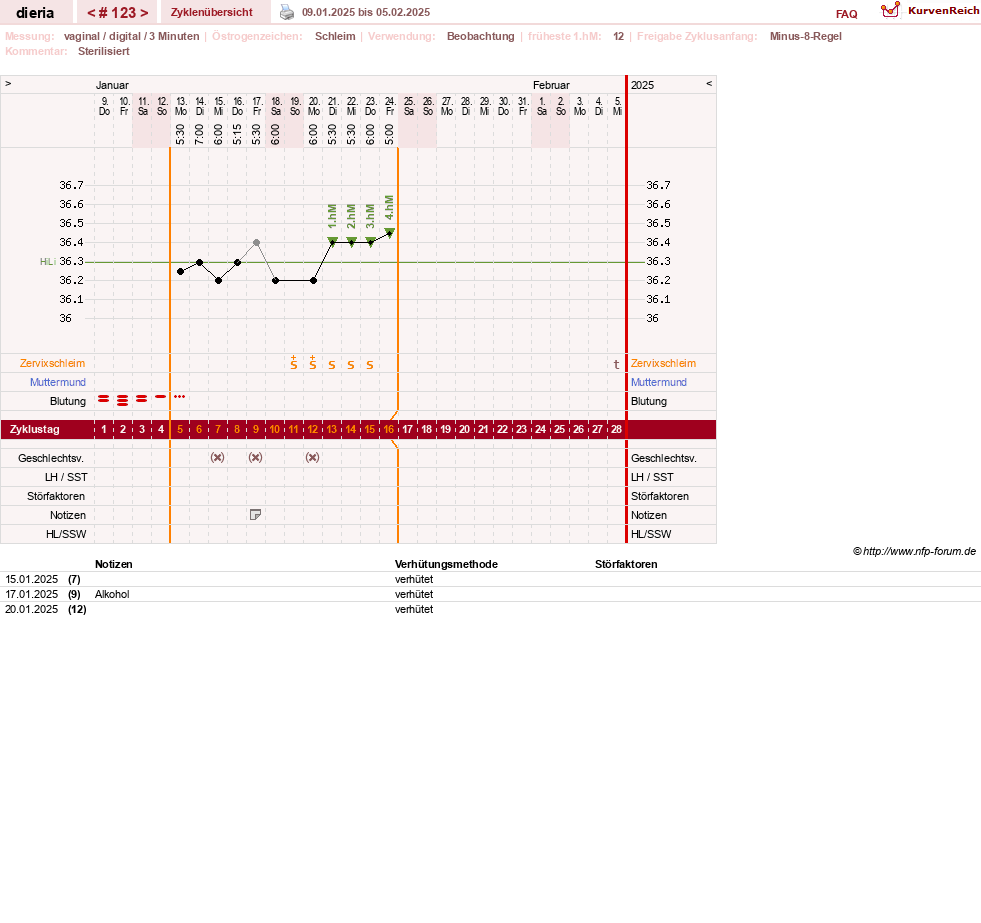Click the left HL/SSW row label
Screen dimensions: 981x923
click(x=66, y=534)
